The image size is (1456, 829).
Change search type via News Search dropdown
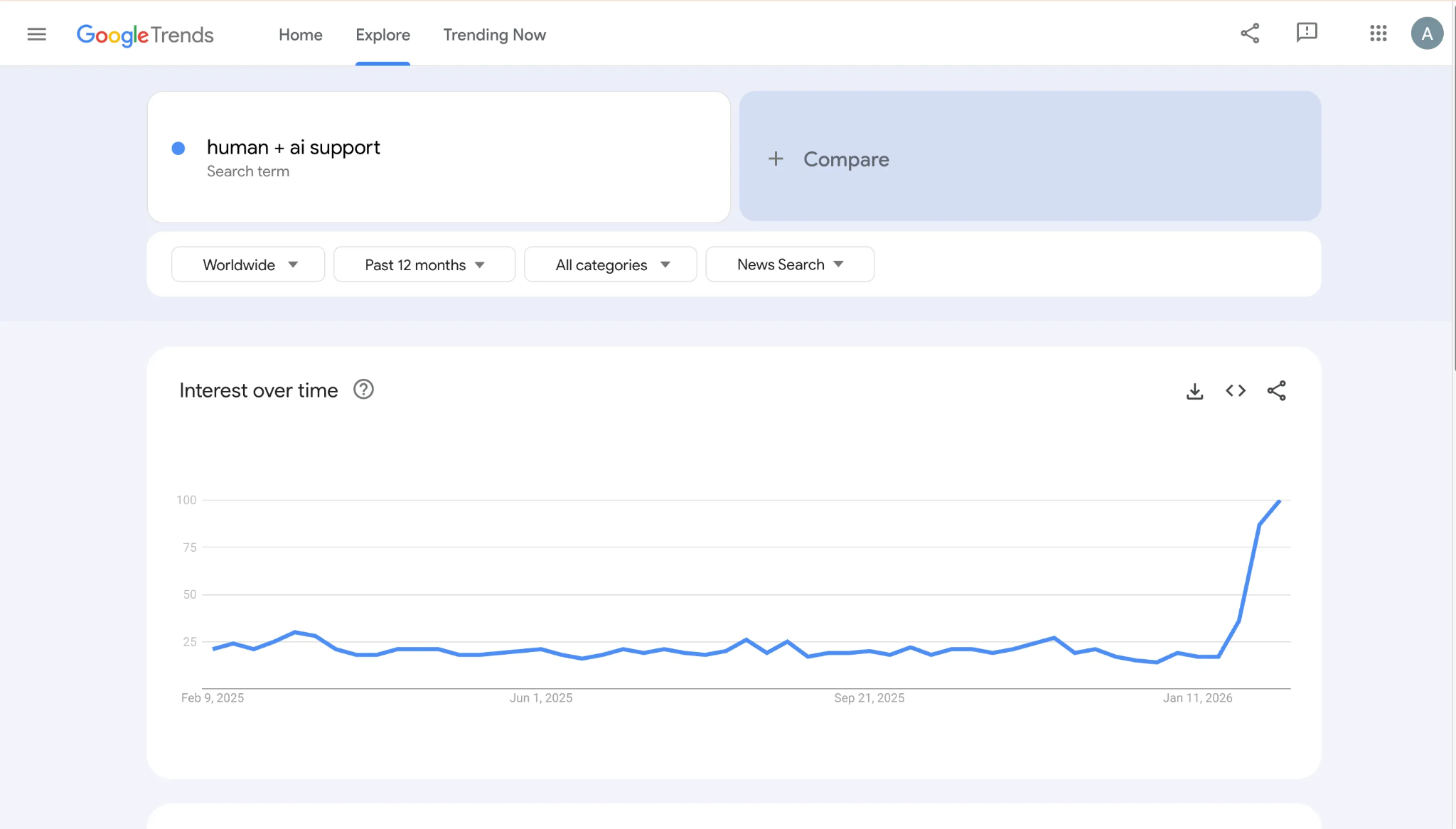[790, 264]
